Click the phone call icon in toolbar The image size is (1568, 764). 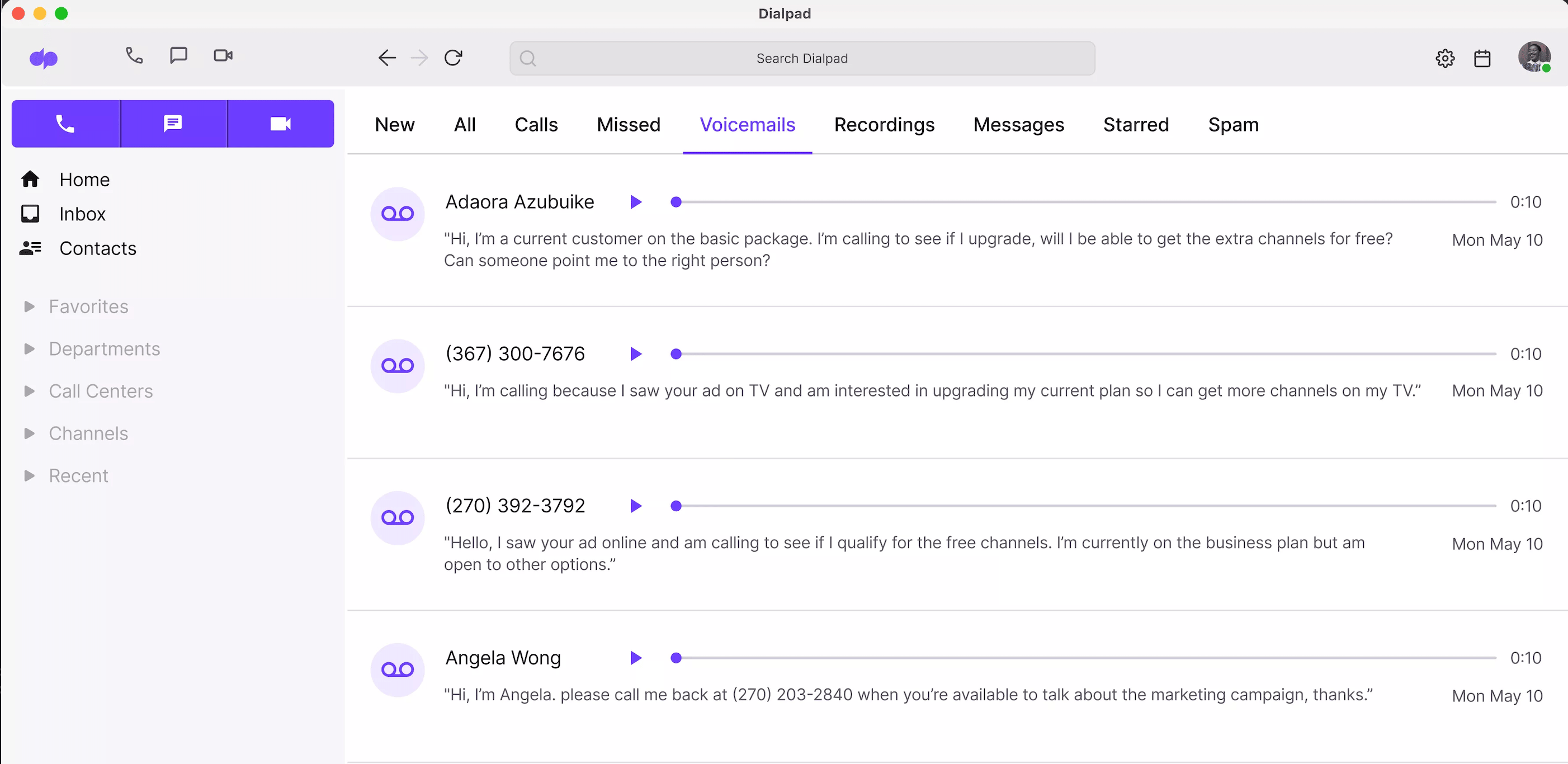(x=133, y=56)
